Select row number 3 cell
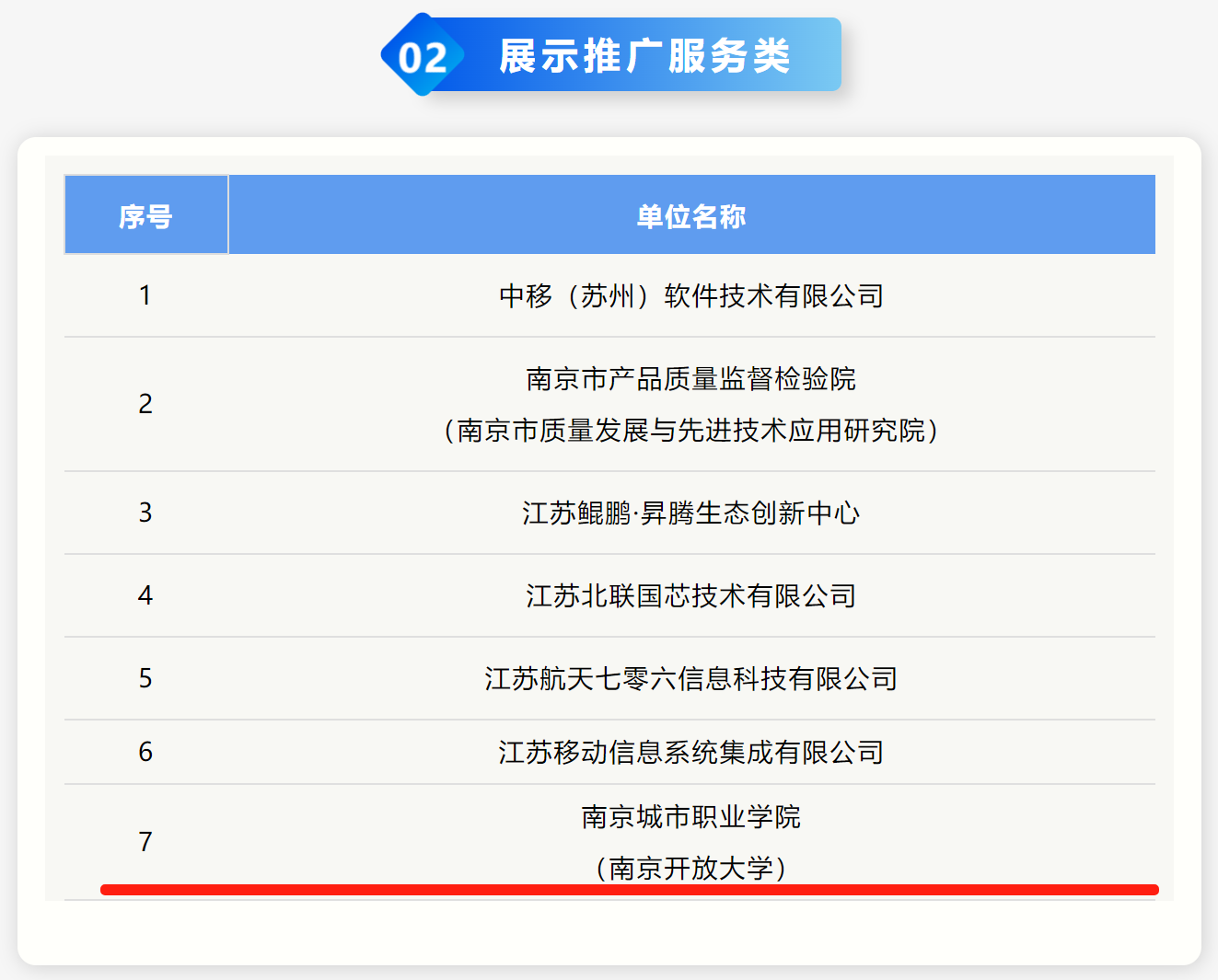 pos(145,513)
